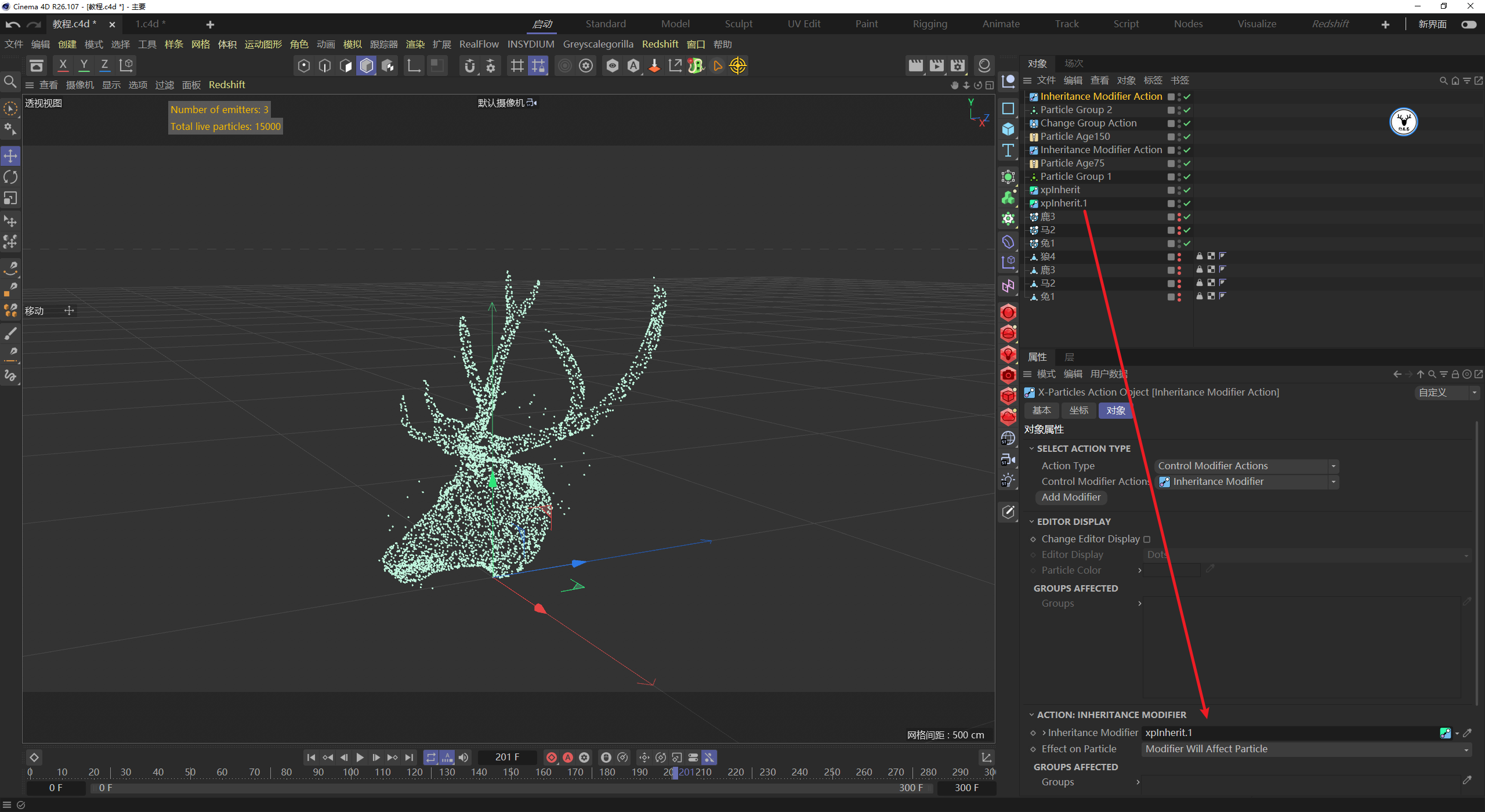Image resolution: width=1485 pixels, height=812 pixels.
Task: Select the Scale tool in left toolbar
Action: click(x=10, y=198)
